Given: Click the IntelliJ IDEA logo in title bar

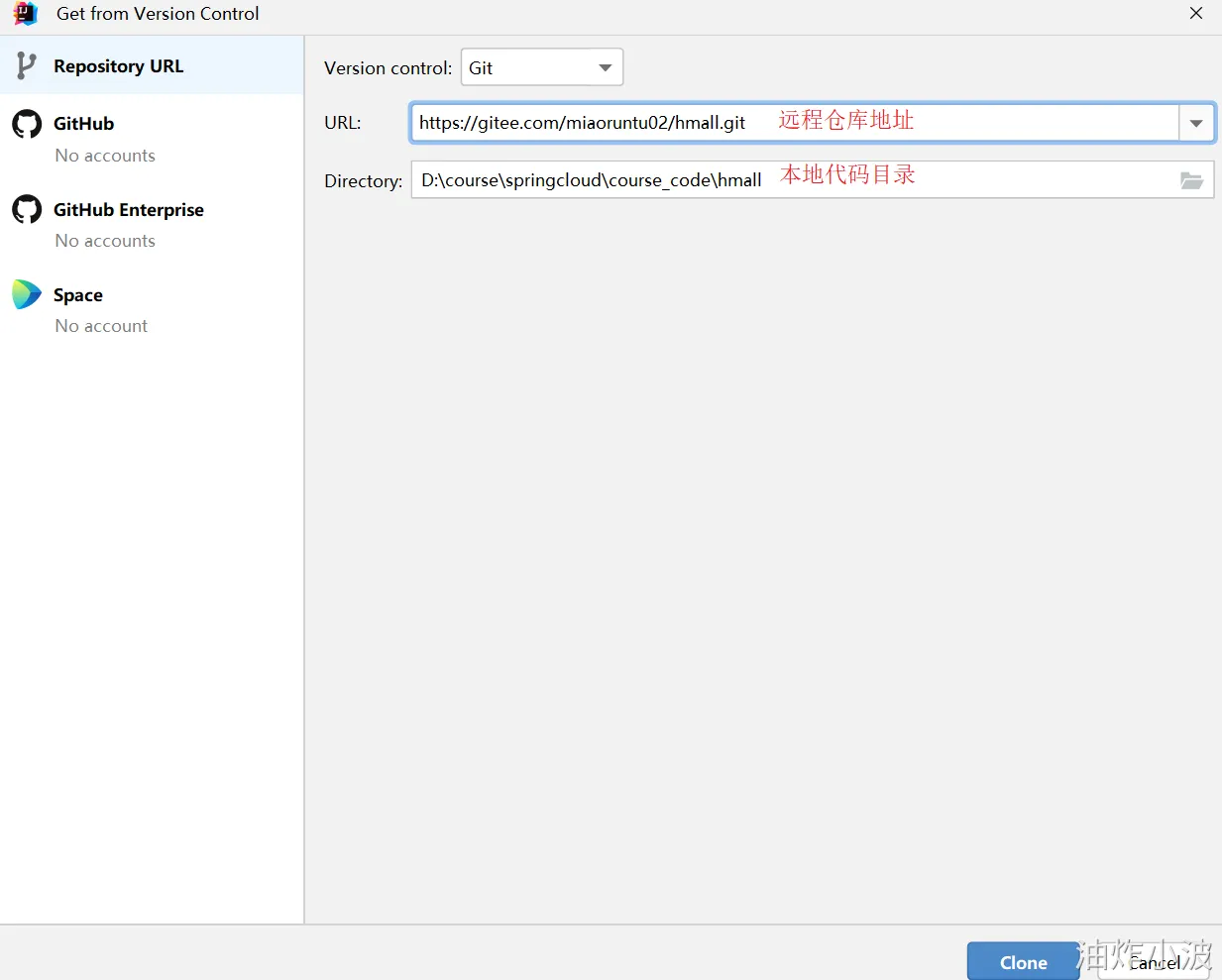Looking at the screenshot, I should tap(25, 13).
